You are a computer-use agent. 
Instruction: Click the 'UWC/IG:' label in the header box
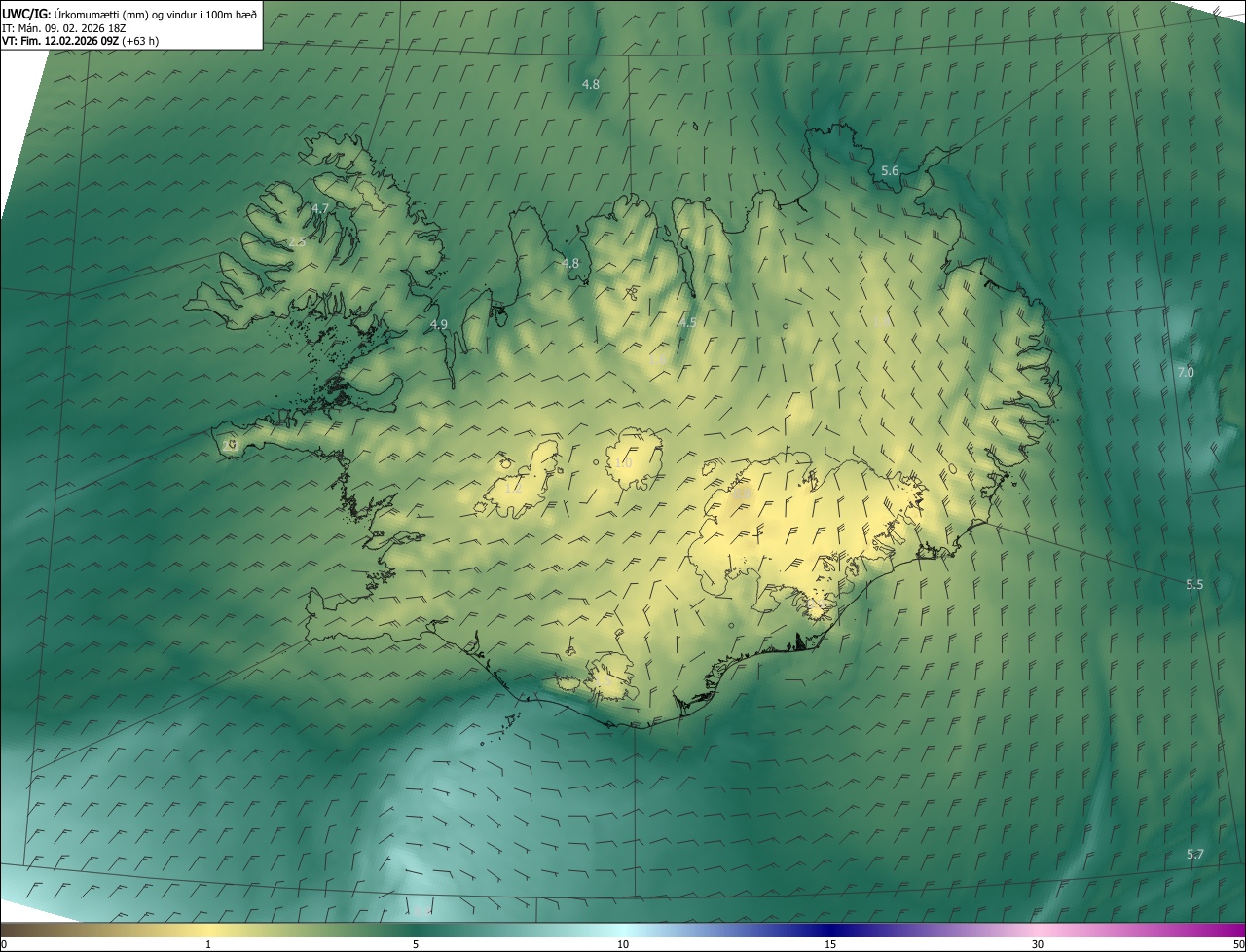[26, 14]
